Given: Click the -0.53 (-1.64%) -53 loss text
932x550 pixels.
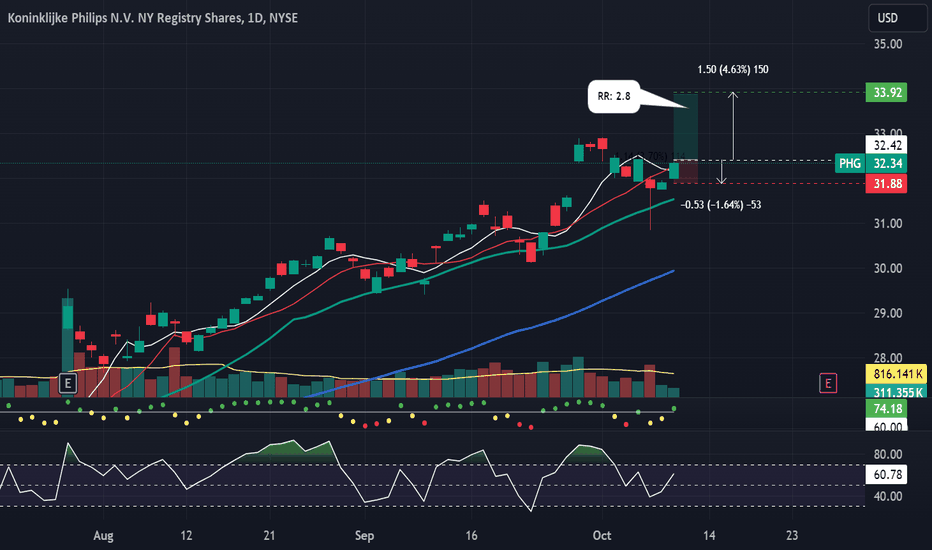Looking at the screenshot, I should tap(720, 205).
